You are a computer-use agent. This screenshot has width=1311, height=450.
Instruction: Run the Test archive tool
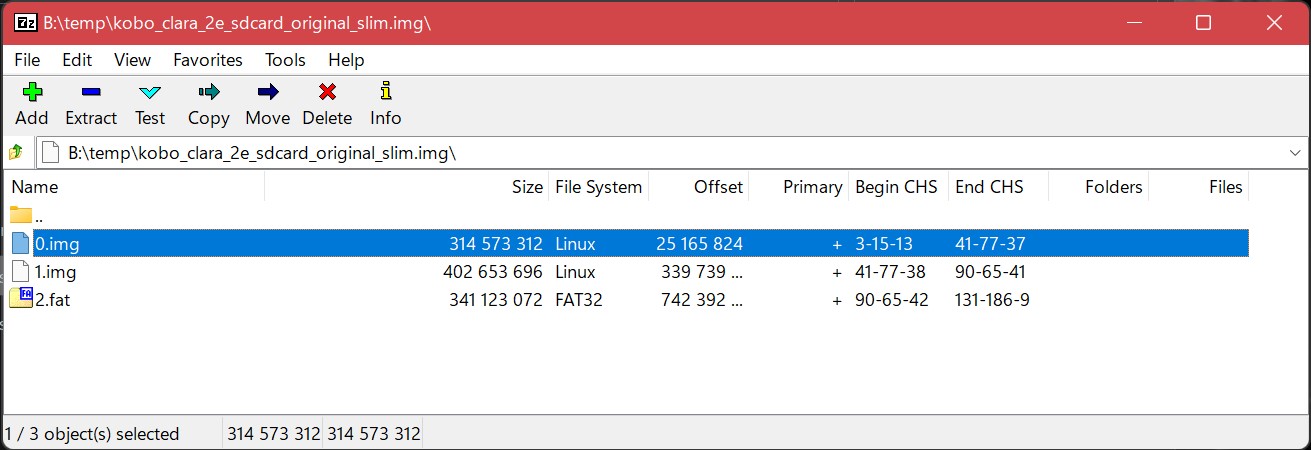[x=150, y=93]
